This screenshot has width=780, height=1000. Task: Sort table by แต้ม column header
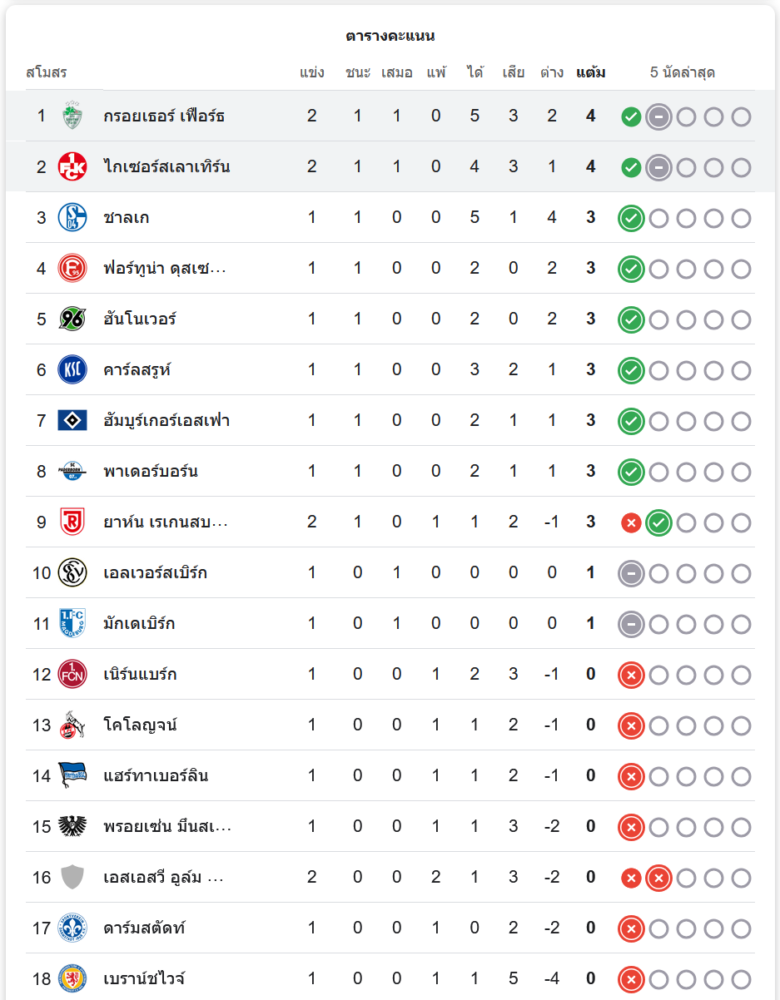pyautogui.click(x=591, y=72)
